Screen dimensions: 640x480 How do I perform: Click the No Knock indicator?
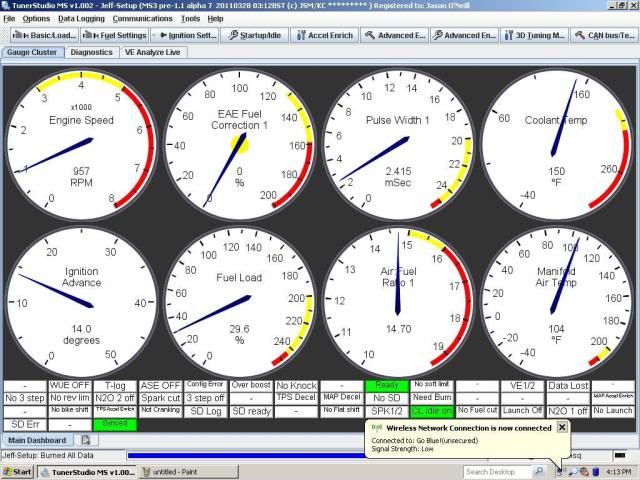click(x=296, y=385)
